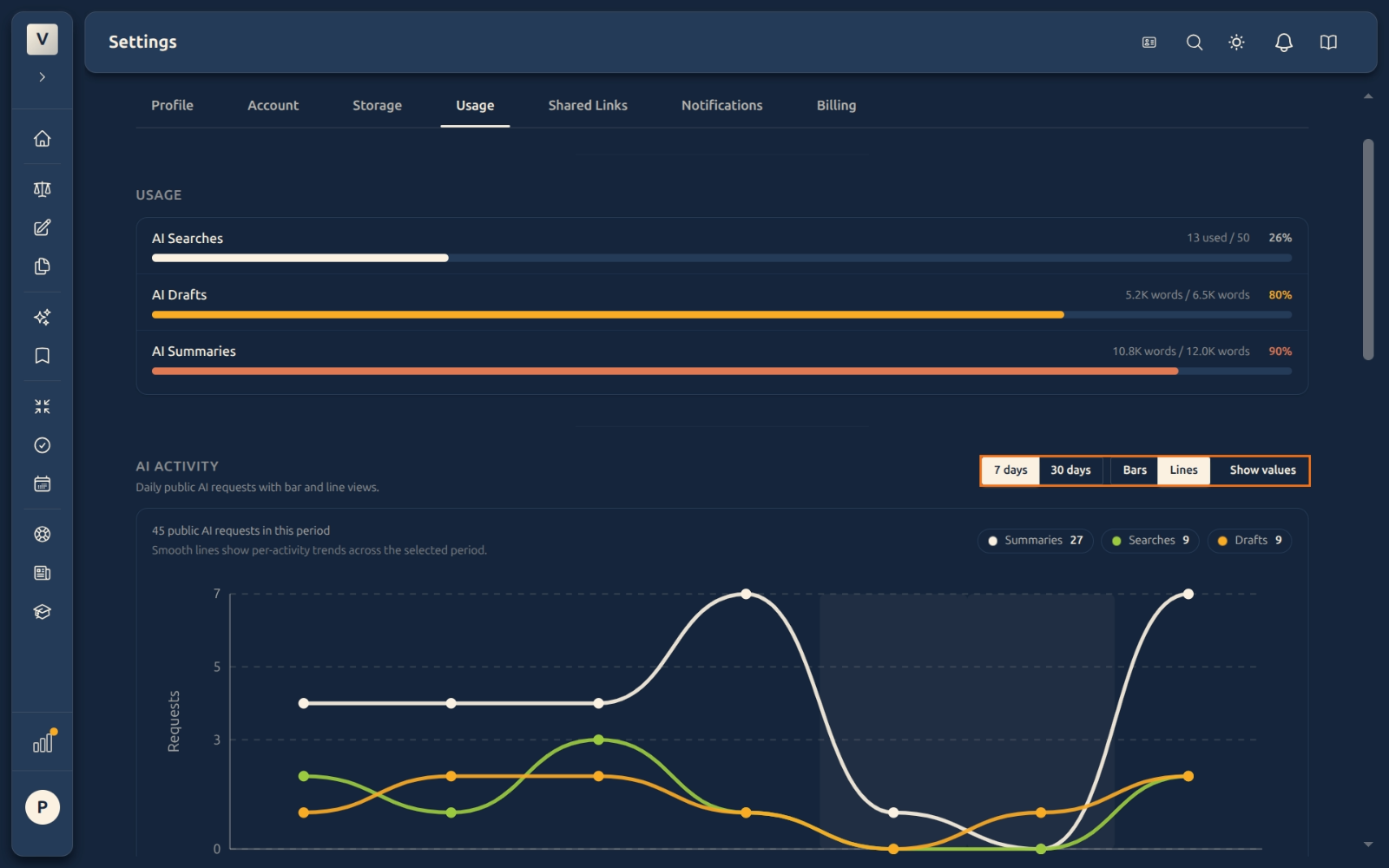The height and width of the screenshot is (868, 1389).
Task: Switch chart to Lines view
Action: point(1183,470)
